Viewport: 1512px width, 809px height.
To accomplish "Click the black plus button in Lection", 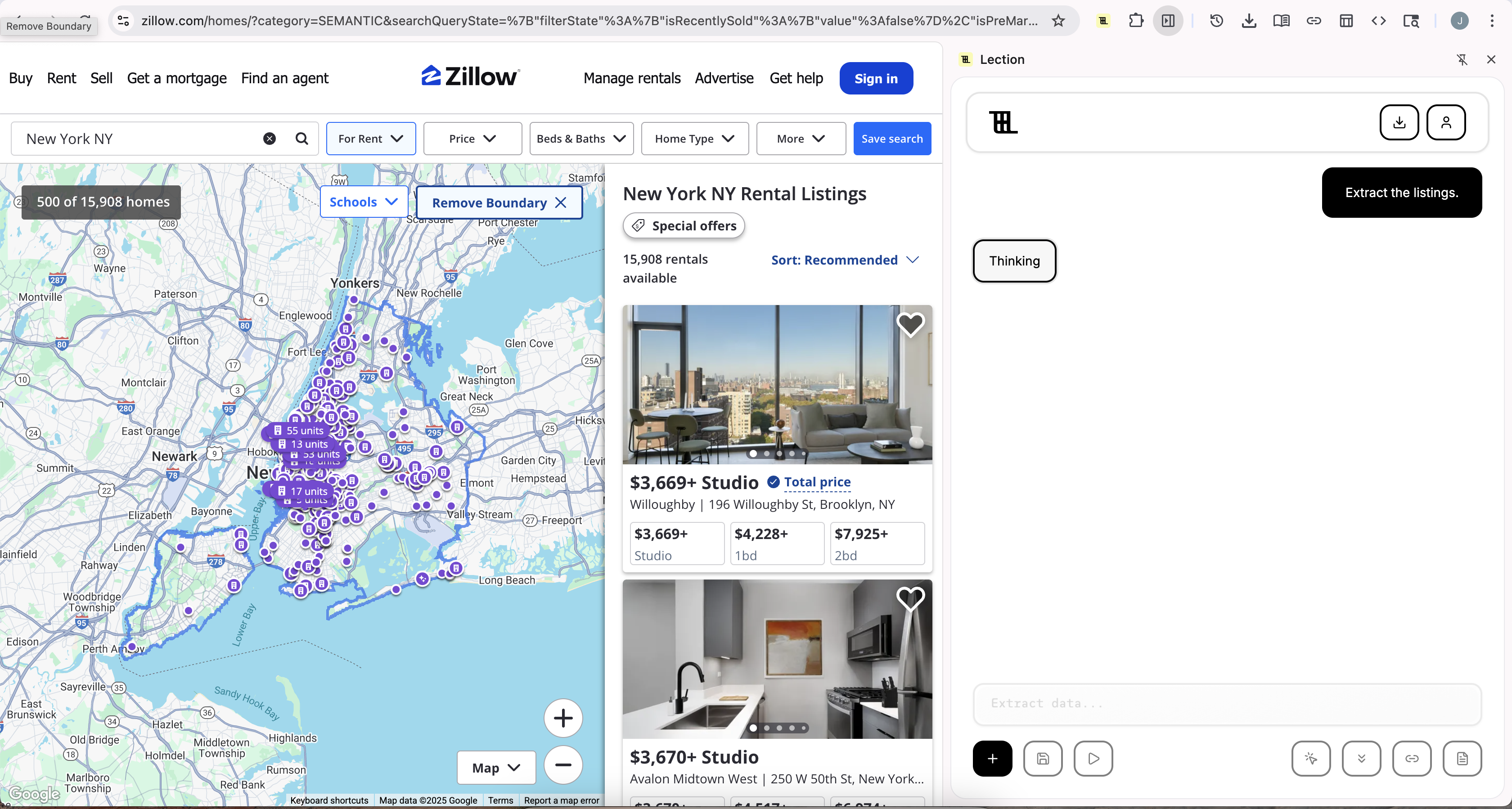I will pyautogui.click(x=992, y=759).
